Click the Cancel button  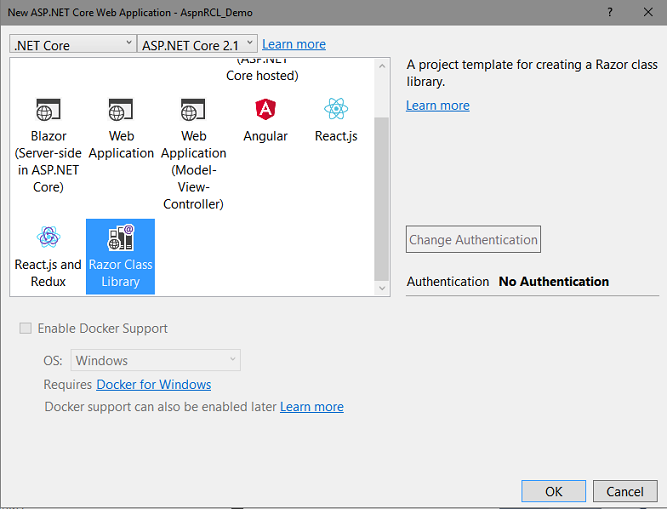625,491
